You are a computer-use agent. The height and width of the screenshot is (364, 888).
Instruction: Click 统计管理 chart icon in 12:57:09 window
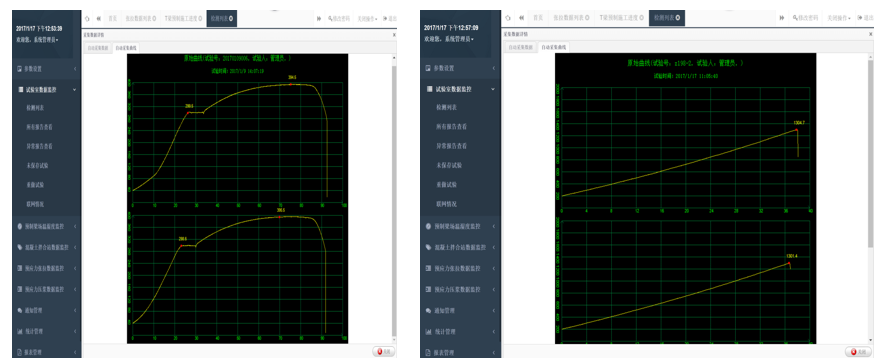pyautogui.click(x=428, y=331)
